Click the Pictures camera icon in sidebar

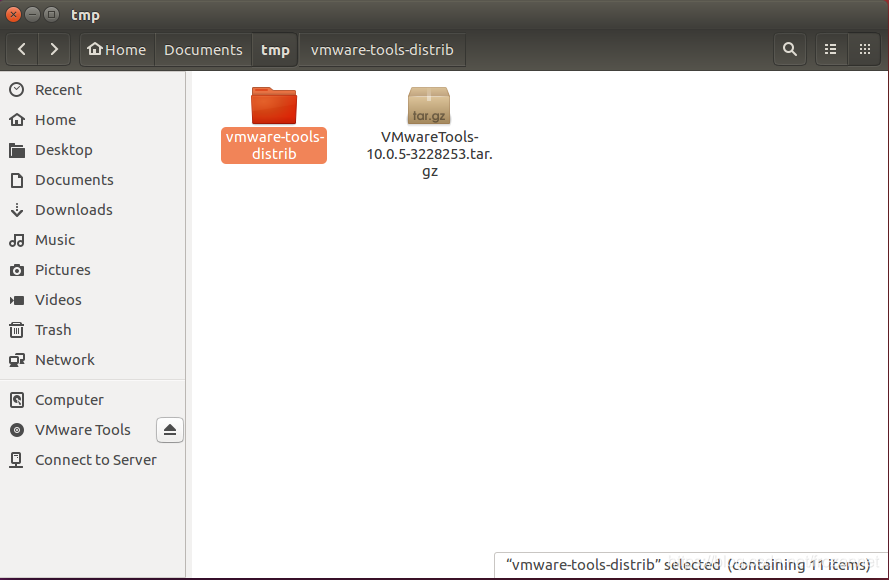17,270
